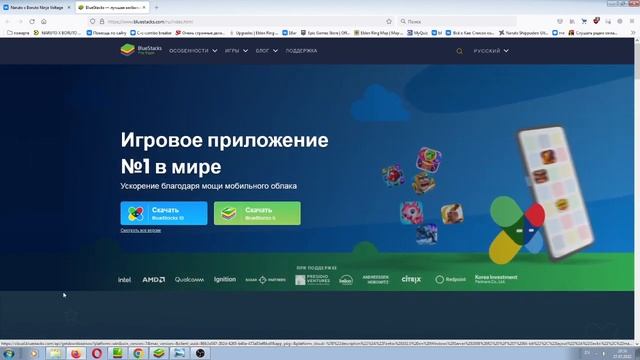The image size is (640, 360).
Task: Open the NARUTO X BORUTO bookmark
Action: (x=57, y=33)
